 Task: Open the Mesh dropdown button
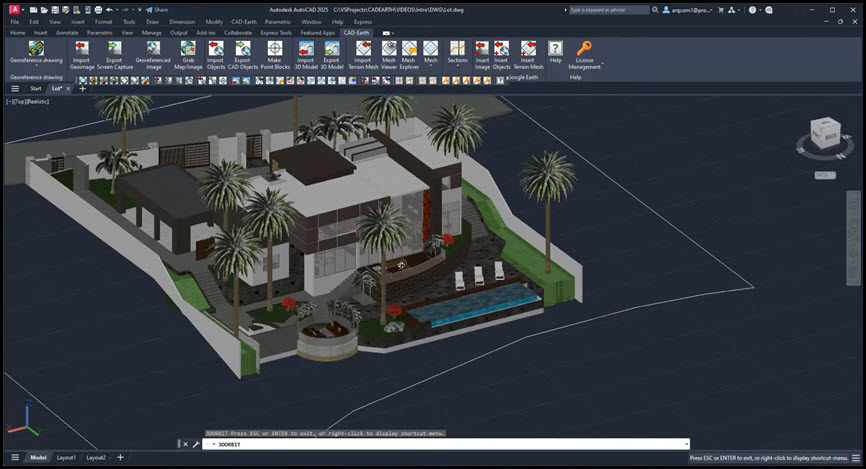tap(430, 55)
